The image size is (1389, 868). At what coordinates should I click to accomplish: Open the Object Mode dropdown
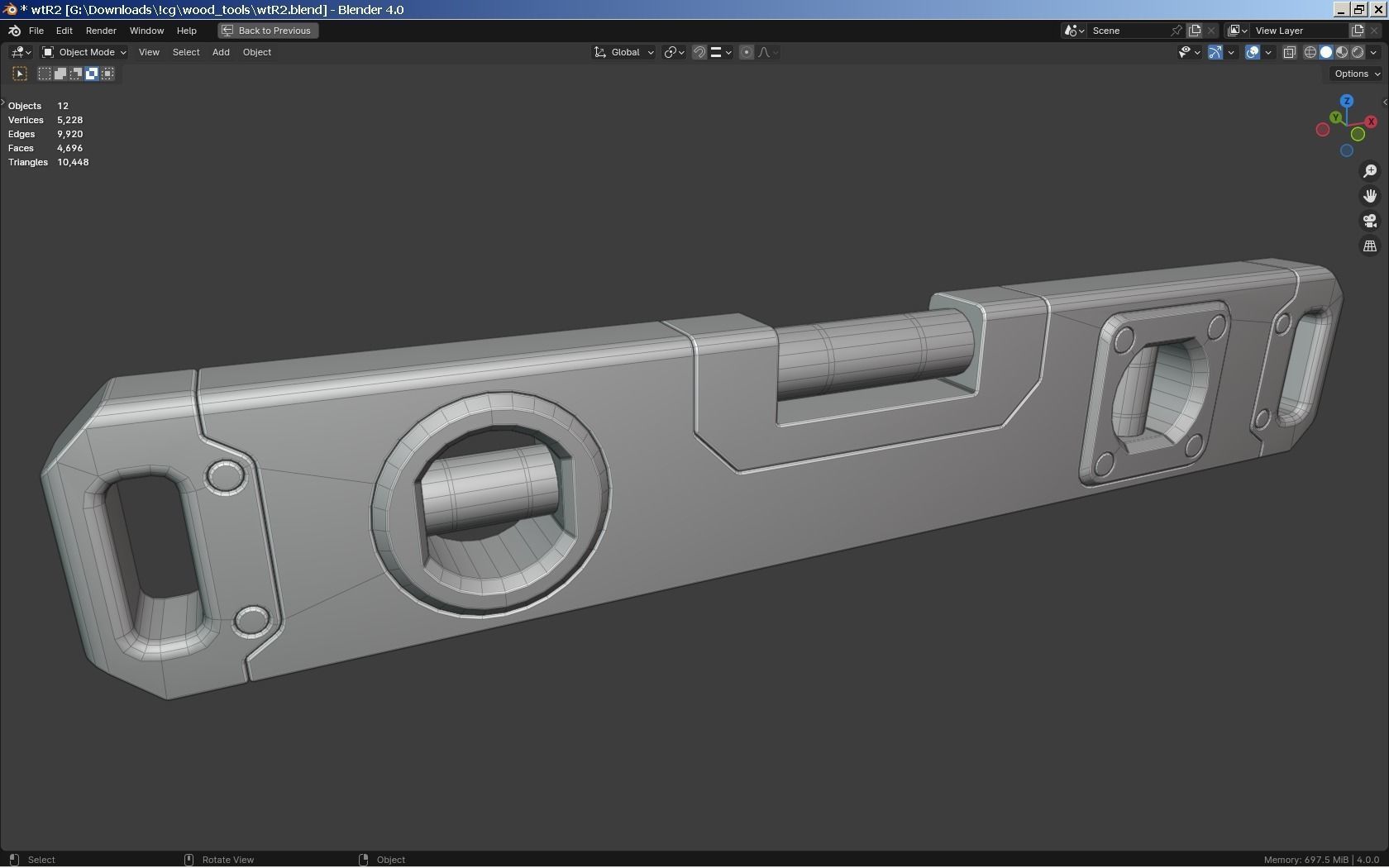coord(84,52)
